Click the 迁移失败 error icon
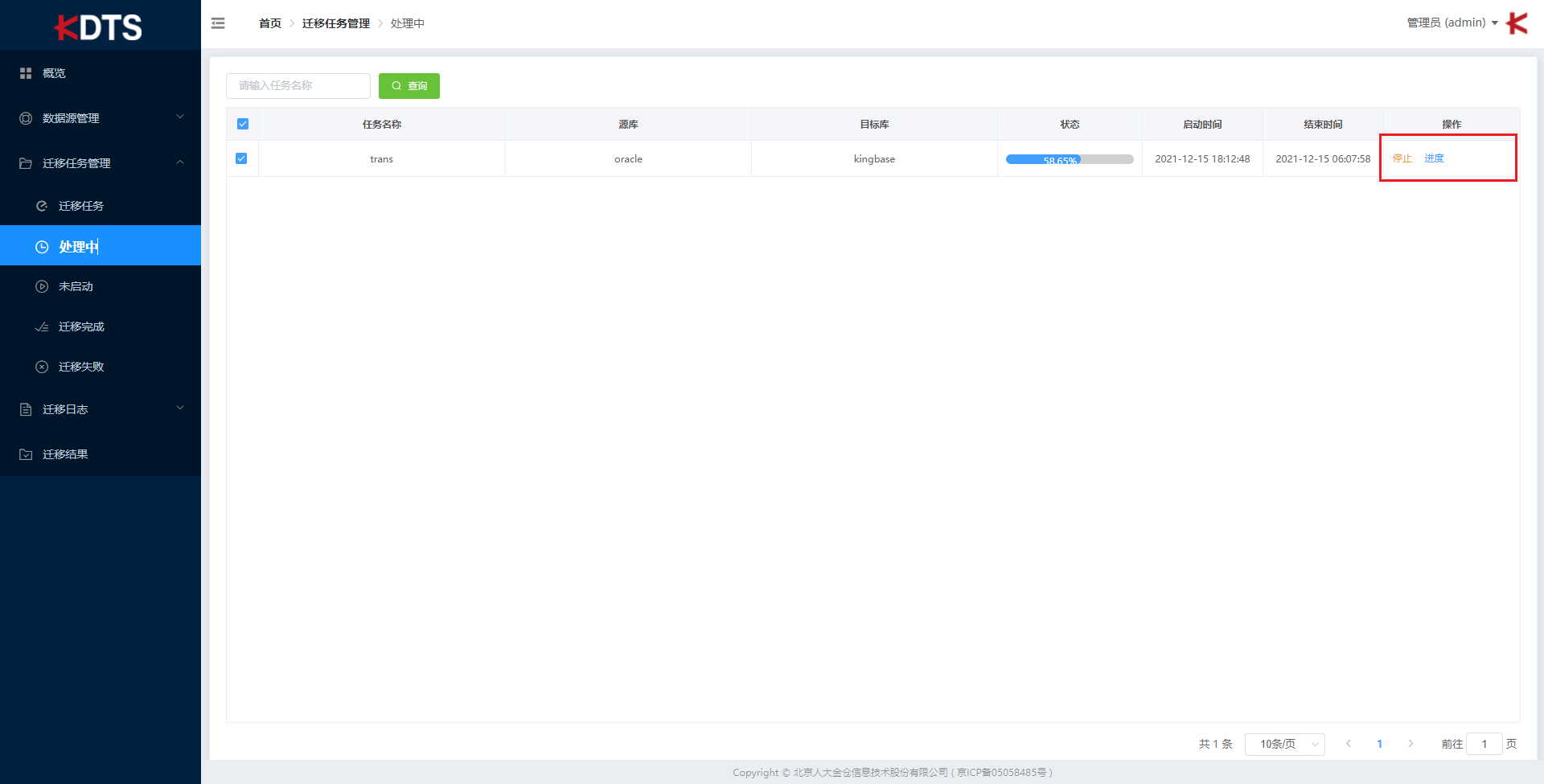 (x=43, y=367)
